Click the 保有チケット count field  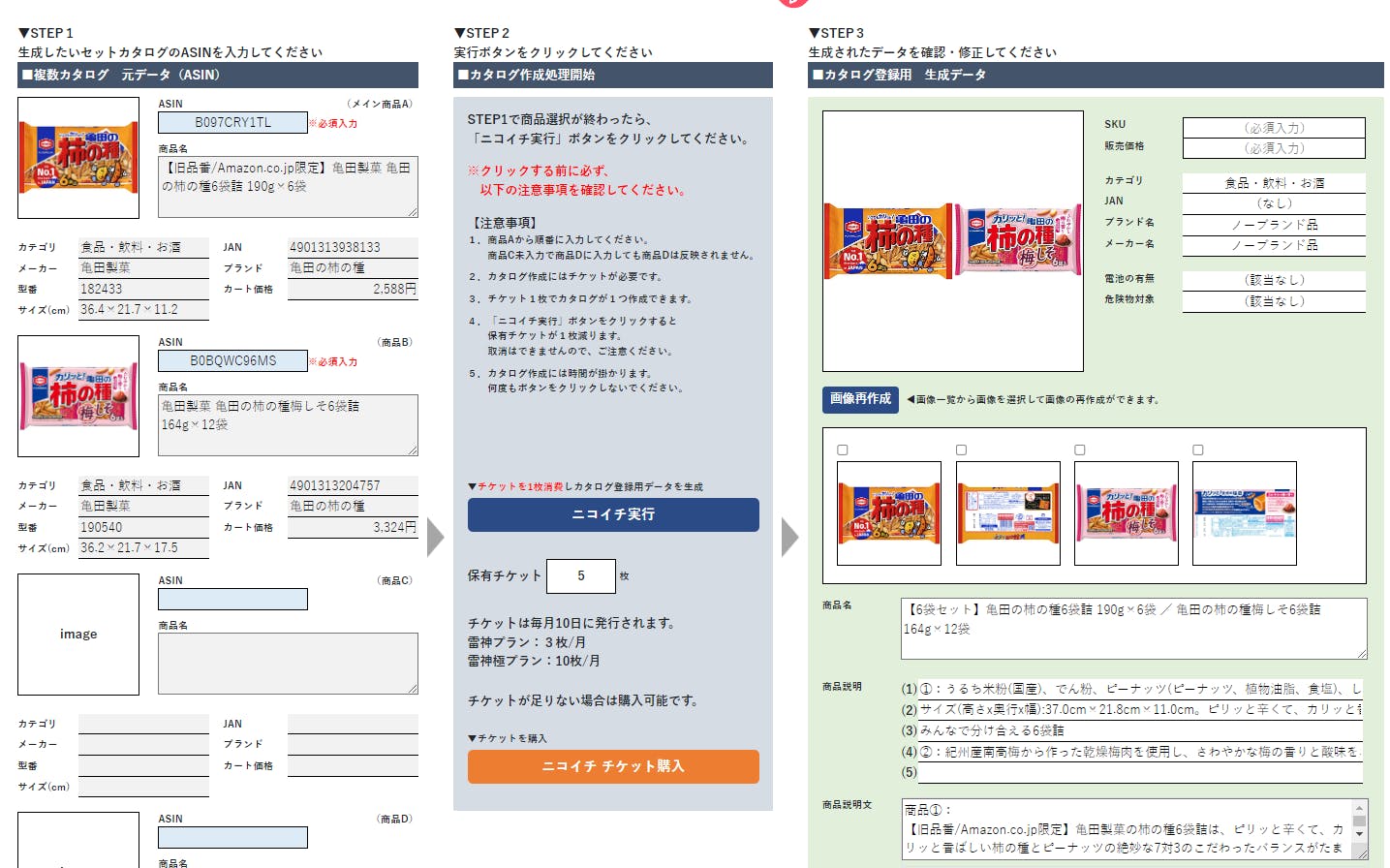coord(580,575)
